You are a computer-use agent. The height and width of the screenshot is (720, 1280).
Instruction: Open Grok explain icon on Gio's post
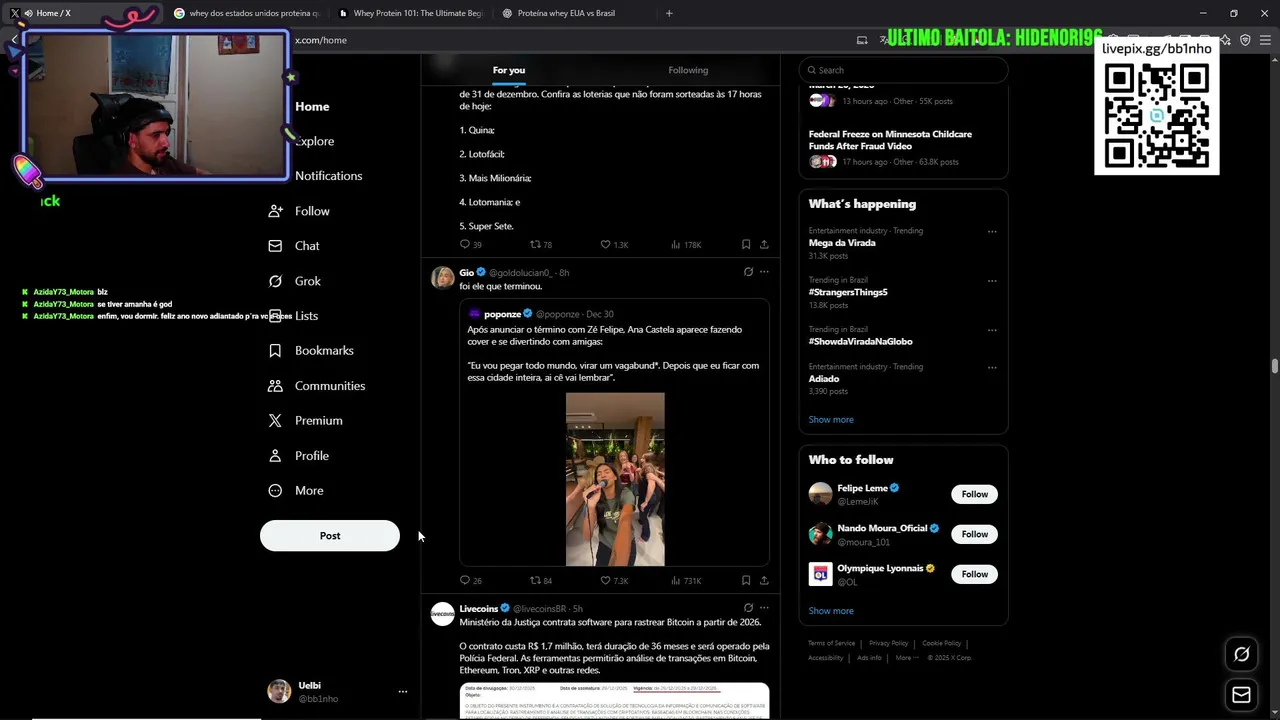[x=748, y=272]
